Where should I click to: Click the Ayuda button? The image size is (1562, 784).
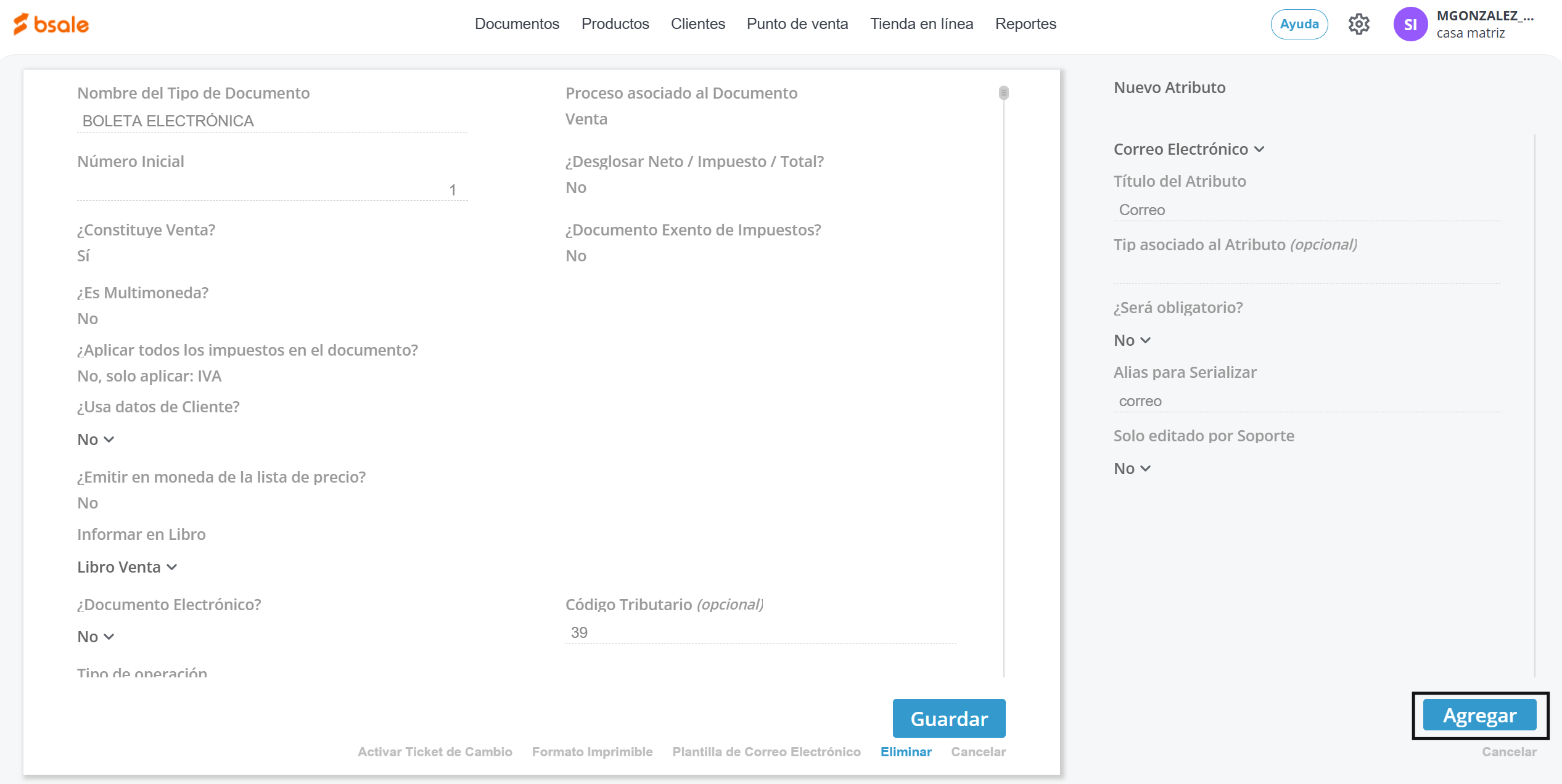pyautogui.click(x=1299, y=25)
